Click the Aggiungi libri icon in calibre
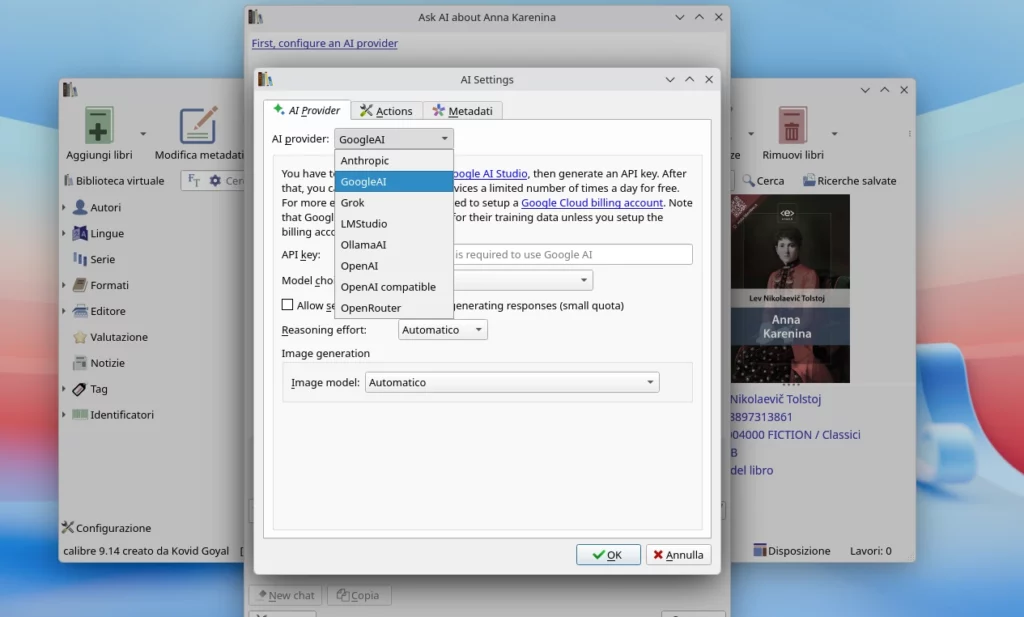This screenshot has height=617, width=1024. click(99, 125)
